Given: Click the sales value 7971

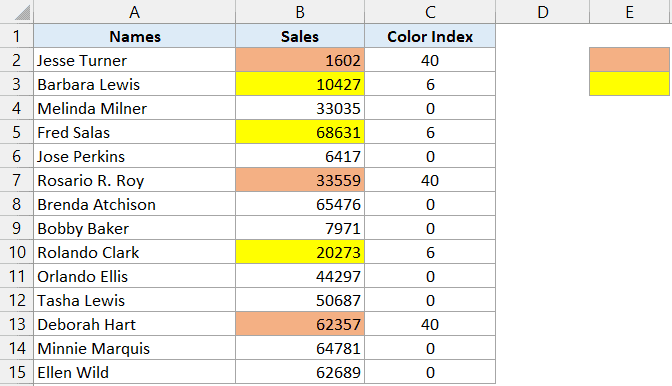Looking at the screenshot, I should (x=300, y=227).
